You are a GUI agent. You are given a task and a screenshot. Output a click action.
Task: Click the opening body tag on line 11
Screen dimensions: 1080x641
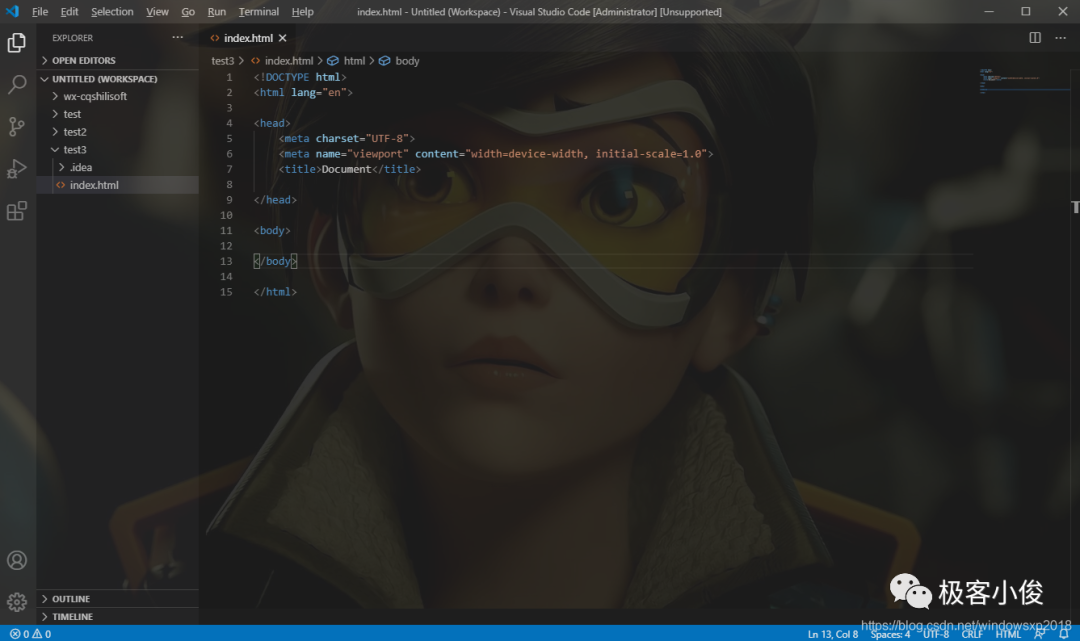point(272,231)
